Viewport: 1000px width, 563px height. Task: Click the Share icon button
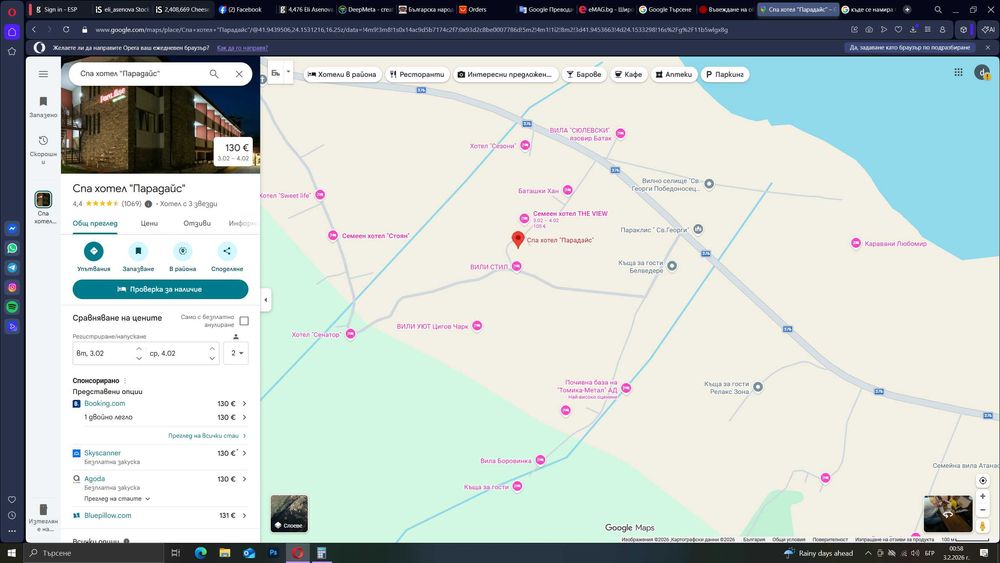point(227,251)
